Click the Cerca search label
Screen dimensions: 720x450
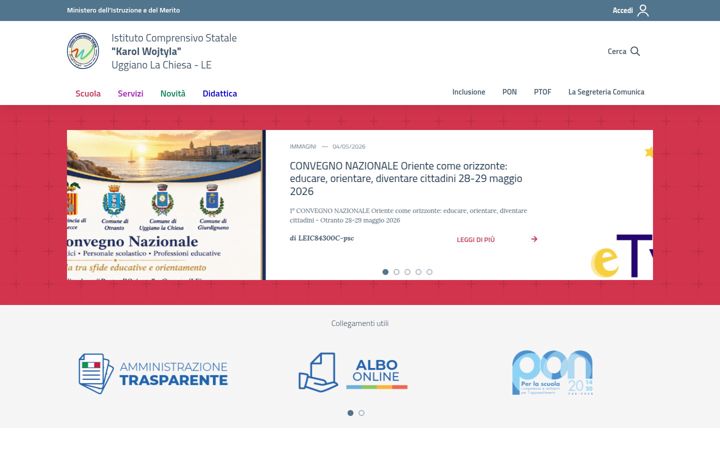click(617, 51)
